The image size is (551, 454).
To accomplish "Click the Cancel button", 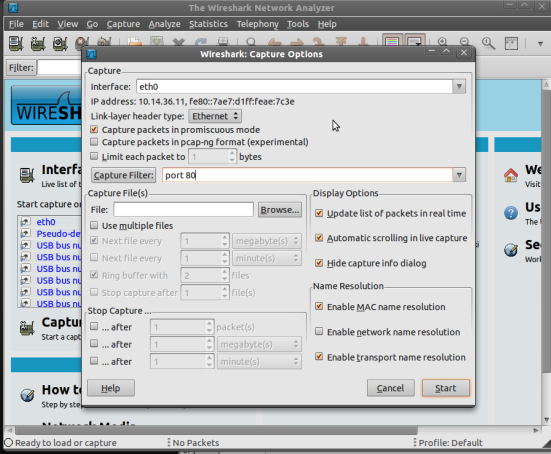I will [390, 388].
